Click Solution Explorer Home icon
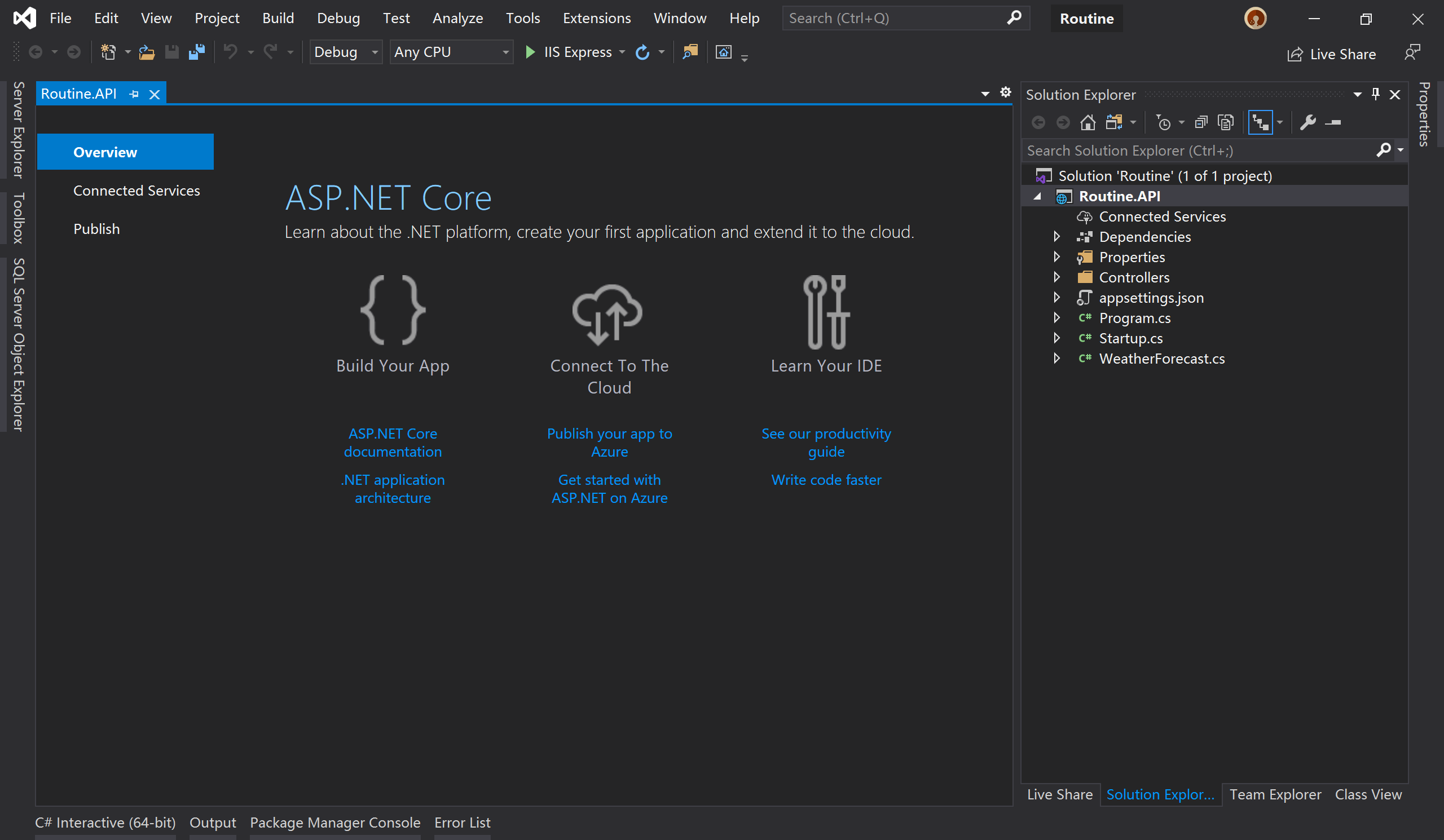 [x=1088, y=122]
